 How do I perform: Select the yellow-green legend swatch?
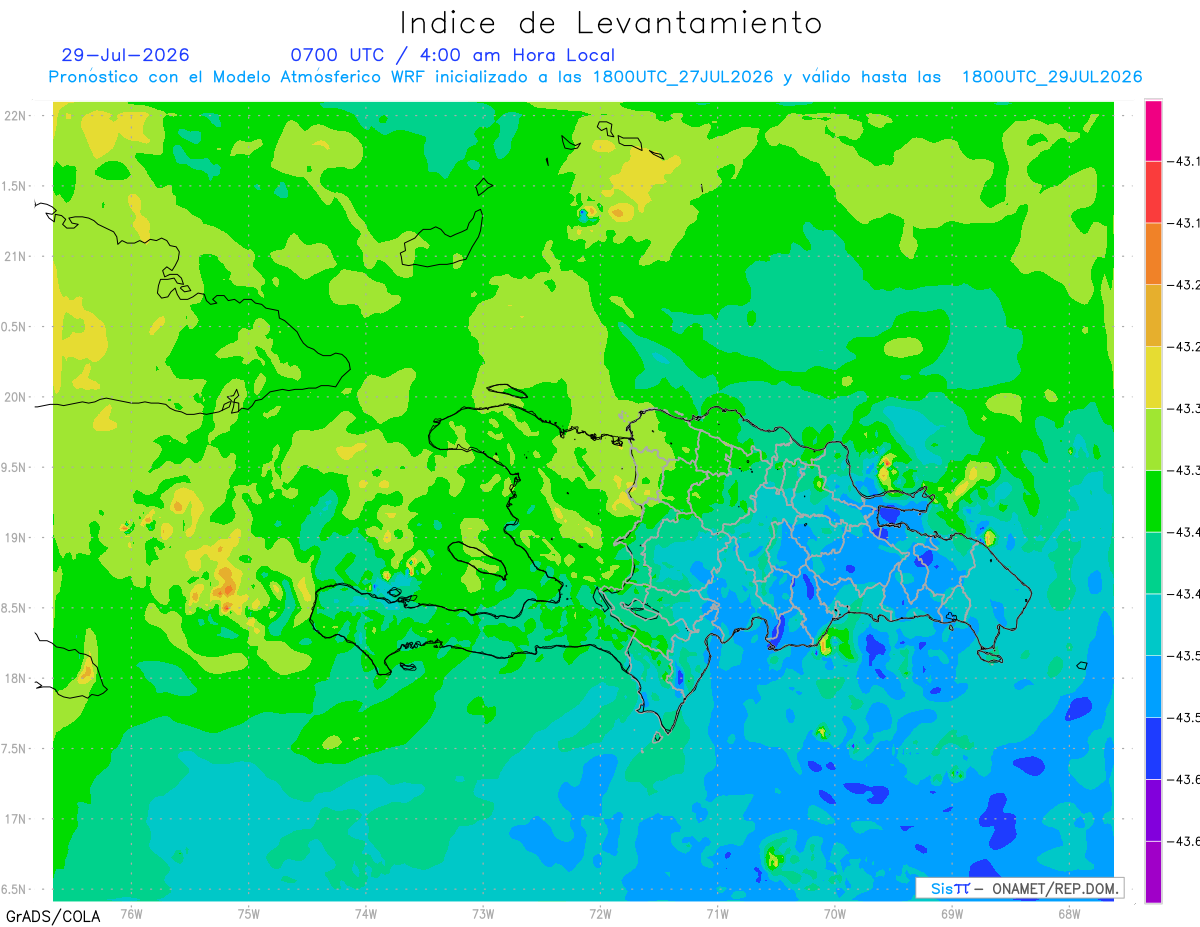point(1153,439)
